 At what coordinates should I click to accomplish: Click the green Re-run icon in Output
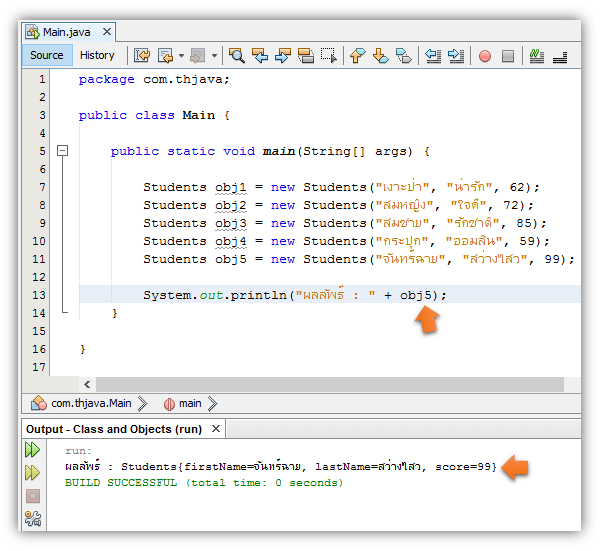click(32, 450)
